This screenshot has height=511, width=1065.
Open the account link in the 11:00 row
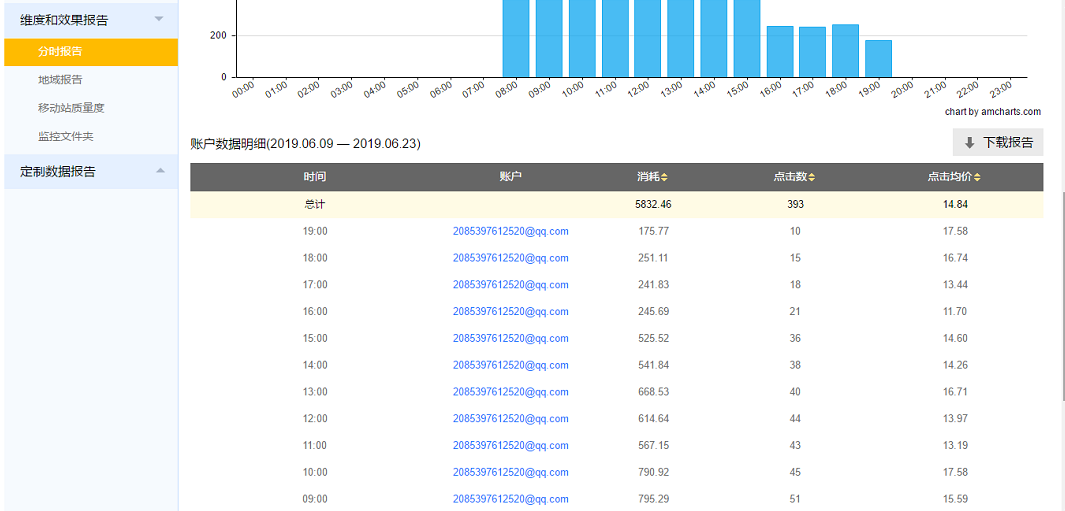511,445
